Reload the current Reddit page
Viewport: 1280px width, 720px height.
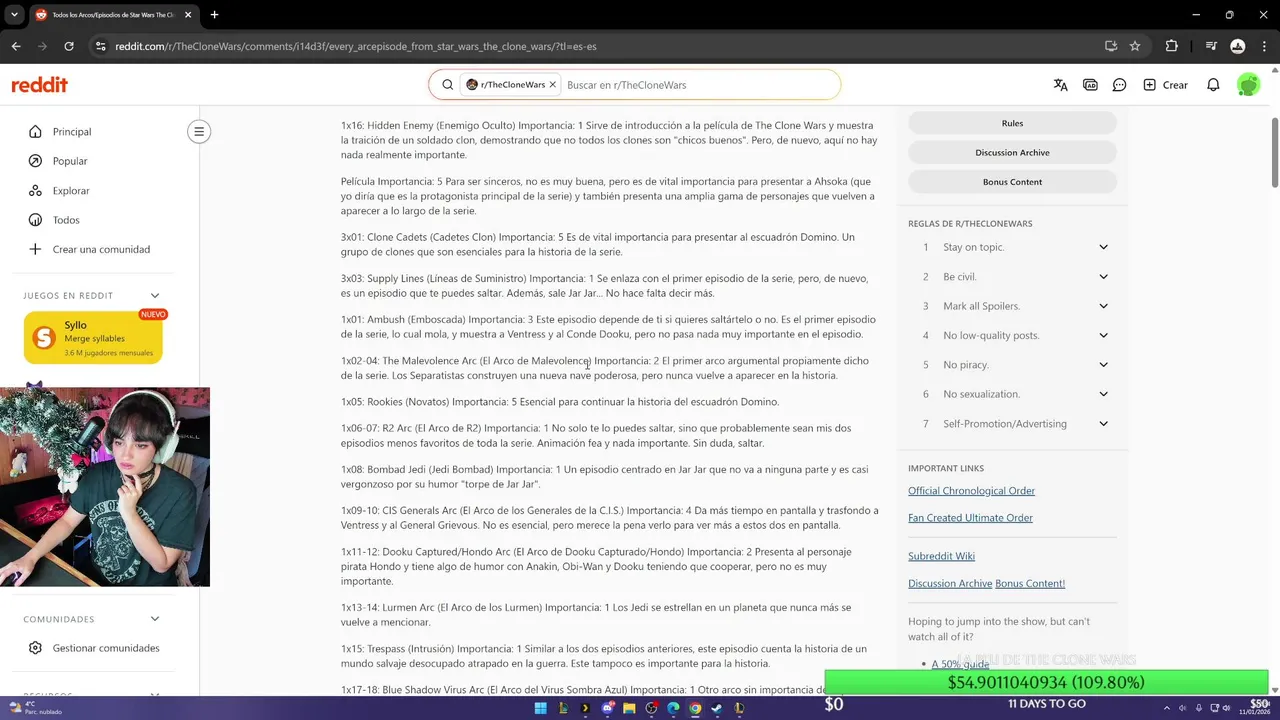[69, 46]
